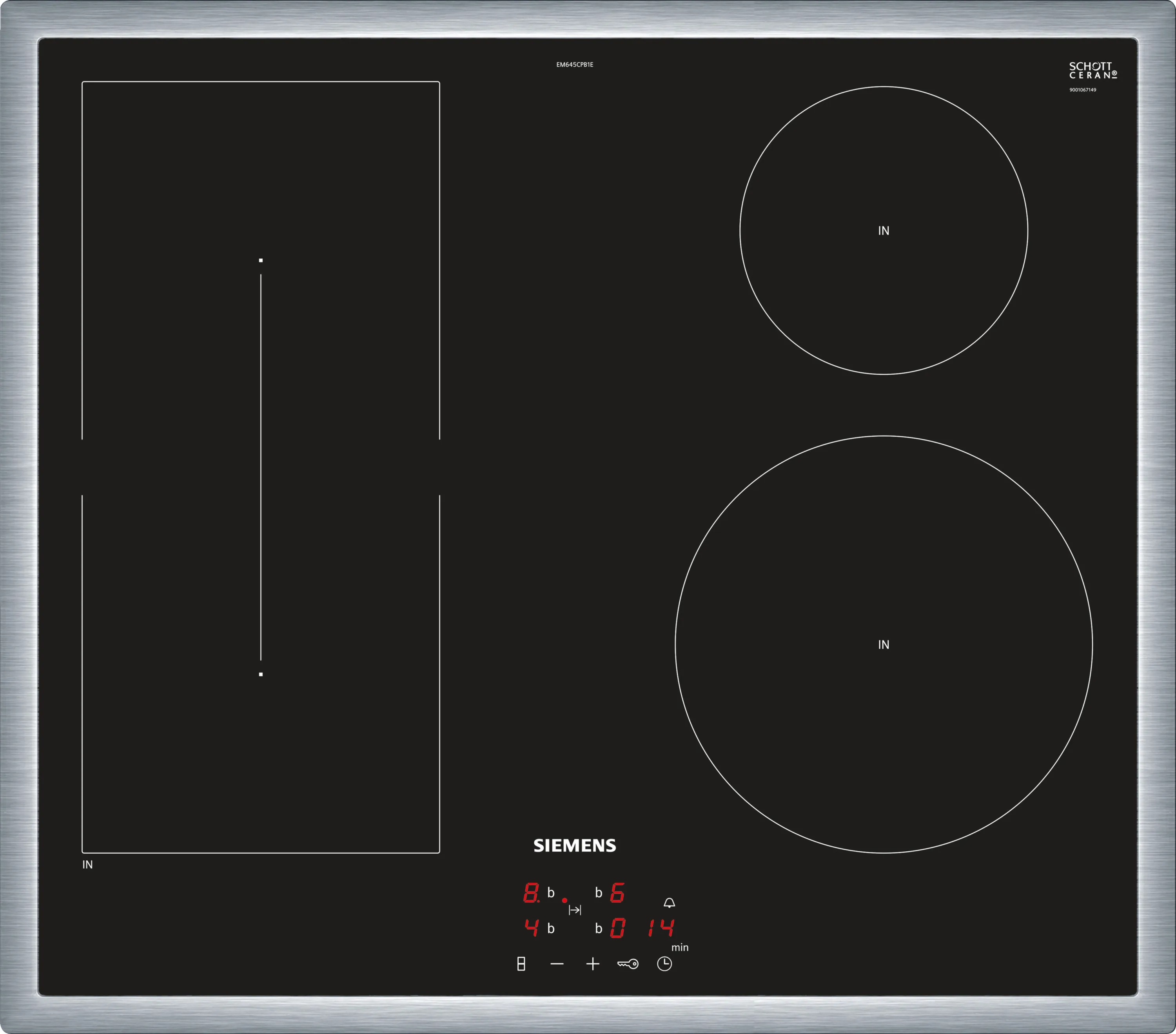Click the SCHOTT CERAN logo

[x=1093, y=71]
